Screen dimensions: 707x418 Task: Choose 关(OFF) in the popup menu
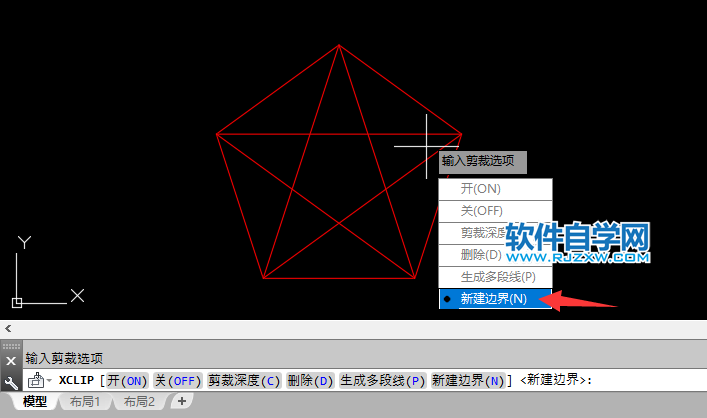[482, 211]
